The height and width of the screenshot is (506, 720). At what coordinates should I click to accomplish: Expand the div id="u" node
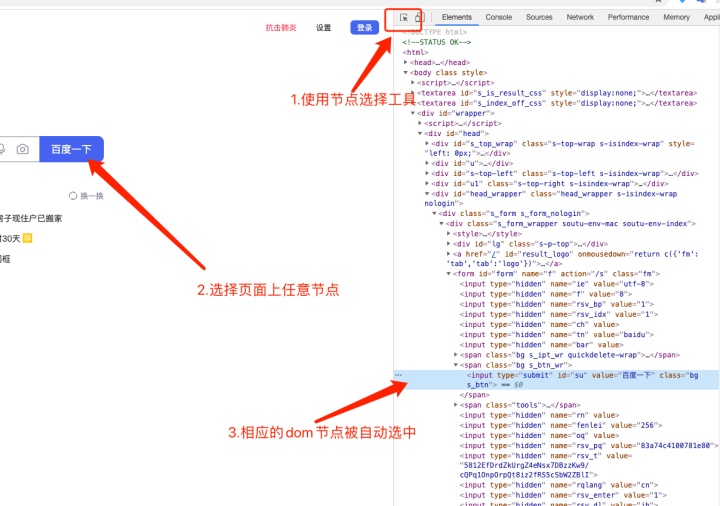click(427, 163)
